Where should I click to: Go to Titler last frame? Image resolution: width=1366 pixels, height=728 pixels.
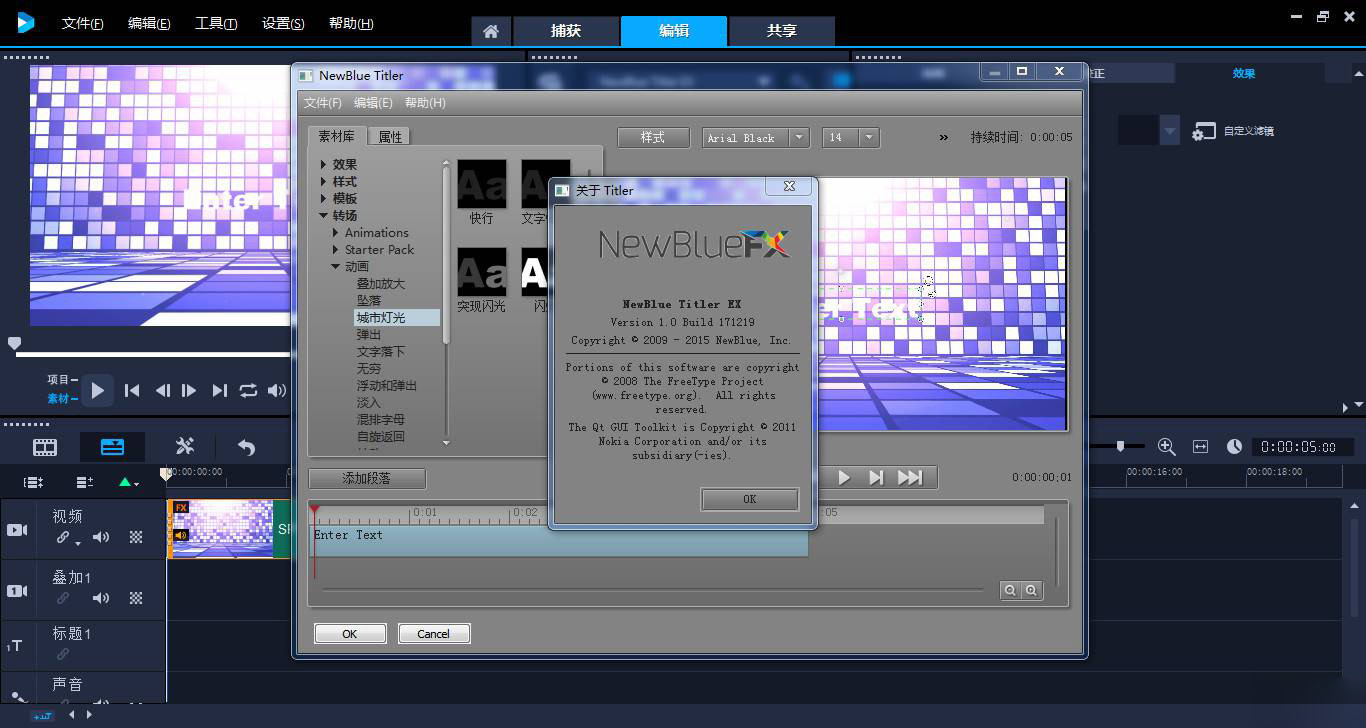coord(910,478)
